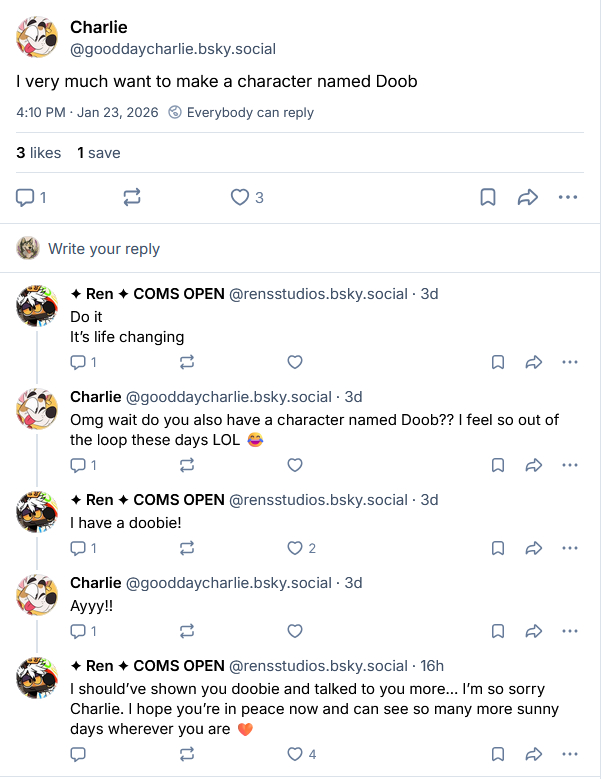Like Ren's "I have a doobie!" reply
This screenshot has height=779, width=601.
(295, 548)
